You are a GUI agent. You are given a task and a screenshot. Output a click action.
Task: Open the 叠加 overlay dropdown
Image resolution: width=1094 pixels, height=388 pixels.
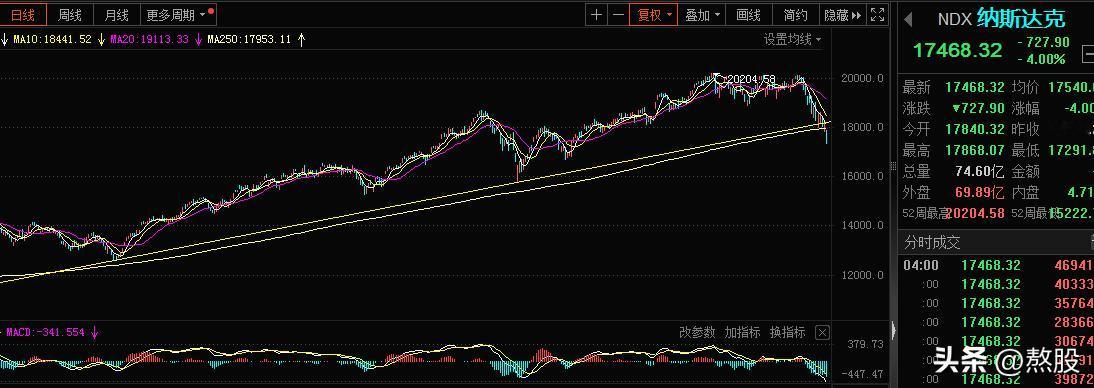pos(702,15)
